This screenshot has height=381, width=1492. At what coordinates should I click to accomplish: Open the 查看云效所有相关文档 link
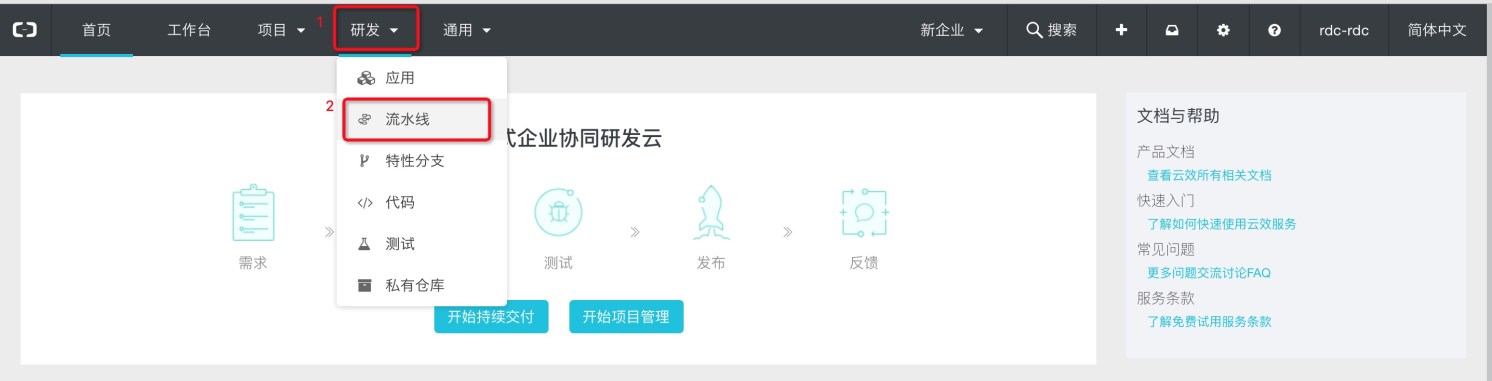(x=1209, y=175)
